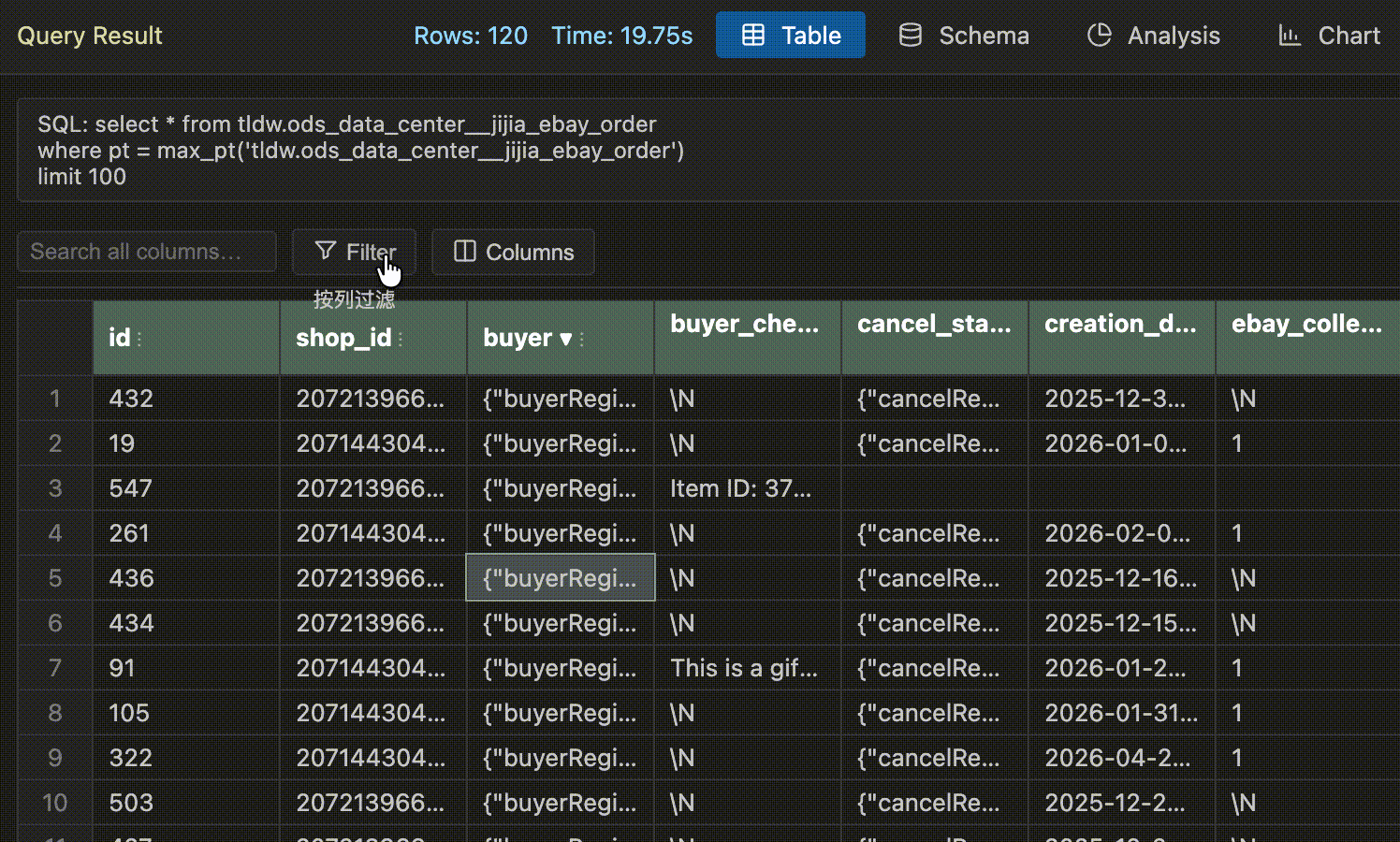Click creation date '2025-12-16...' cell
The height and width of the screenshot is (842, 1400).
pyautogui.click(x=1122, y=578)
